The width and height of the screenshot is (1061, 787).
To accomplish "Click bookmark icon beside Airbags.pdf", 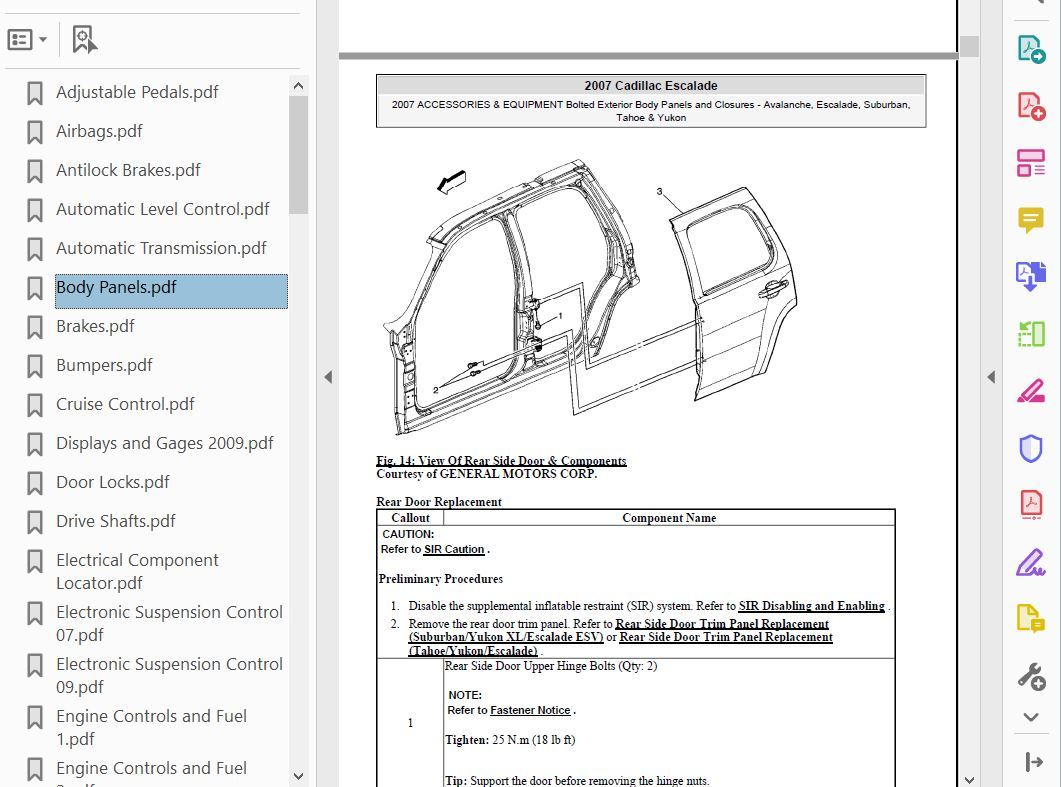I will pyautogui.click(x=35, y=132).
